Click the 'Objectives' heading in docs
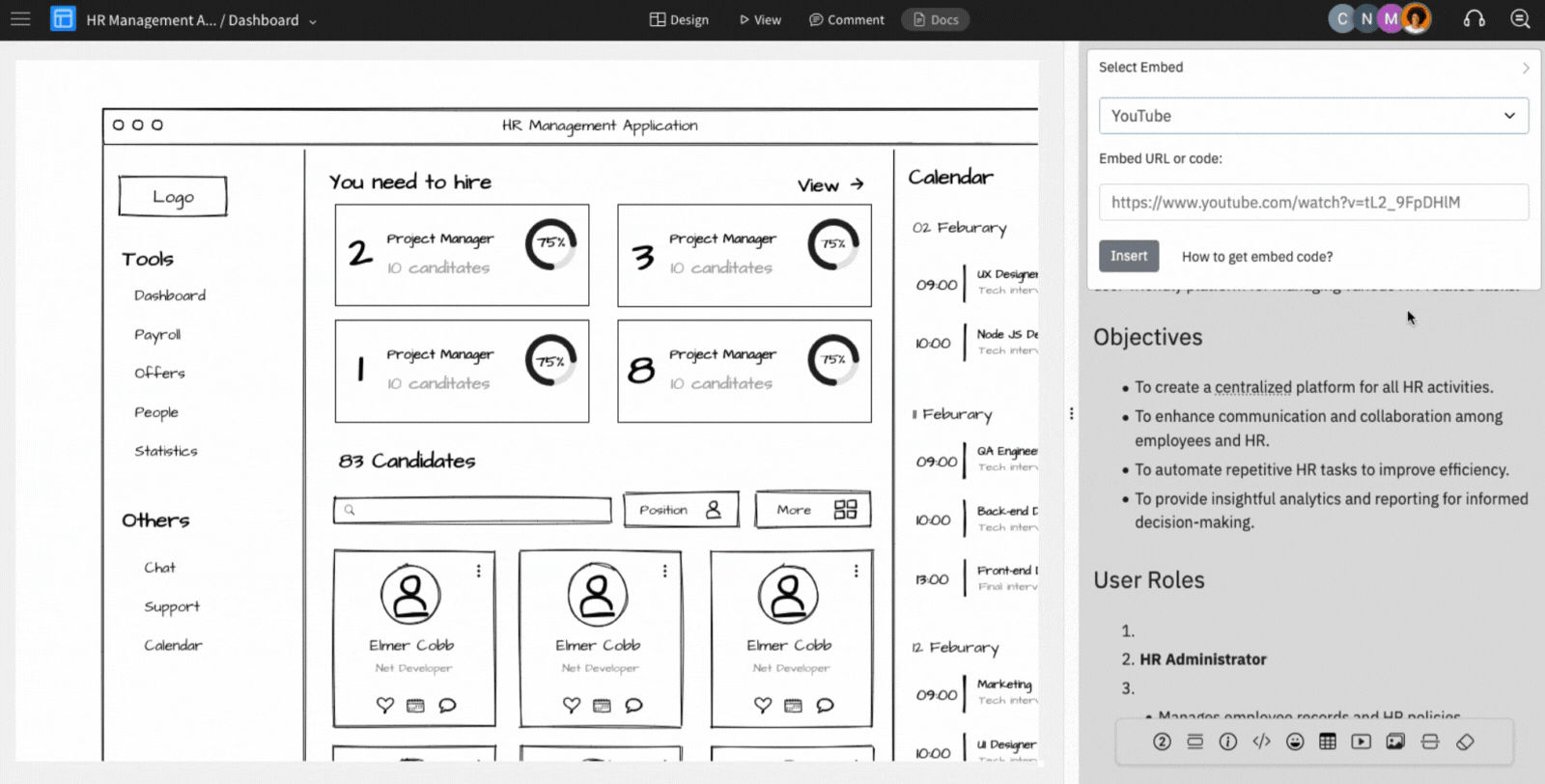This screenshot has height=784, width=1545. (x=1148, y=337)
